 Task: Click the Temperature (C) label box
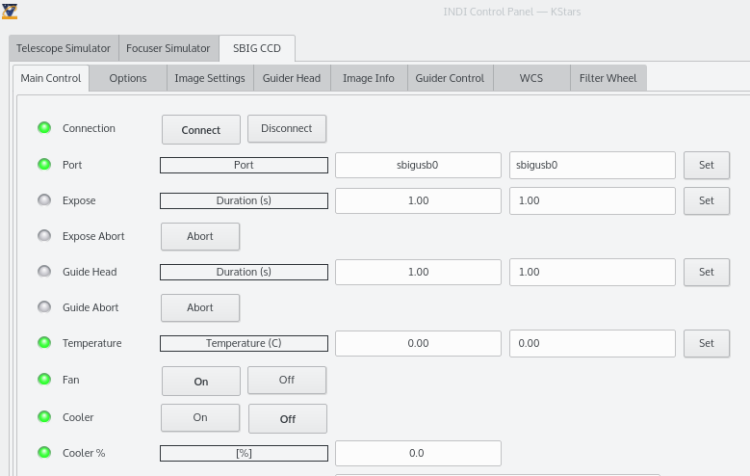244,343
